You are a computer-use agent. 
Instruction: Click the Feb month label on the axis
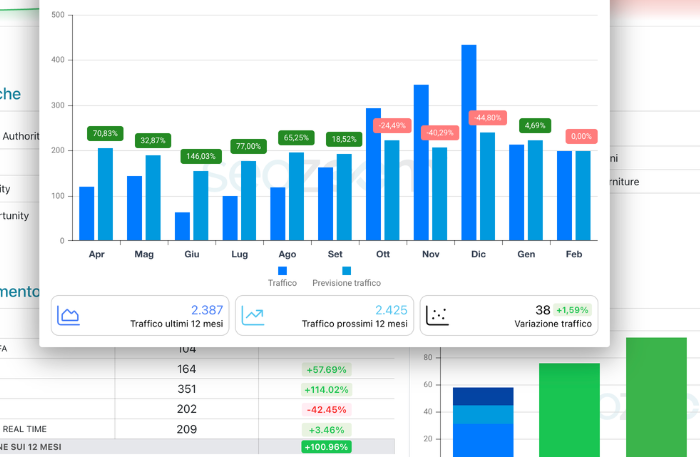click(x=574, y=254)
